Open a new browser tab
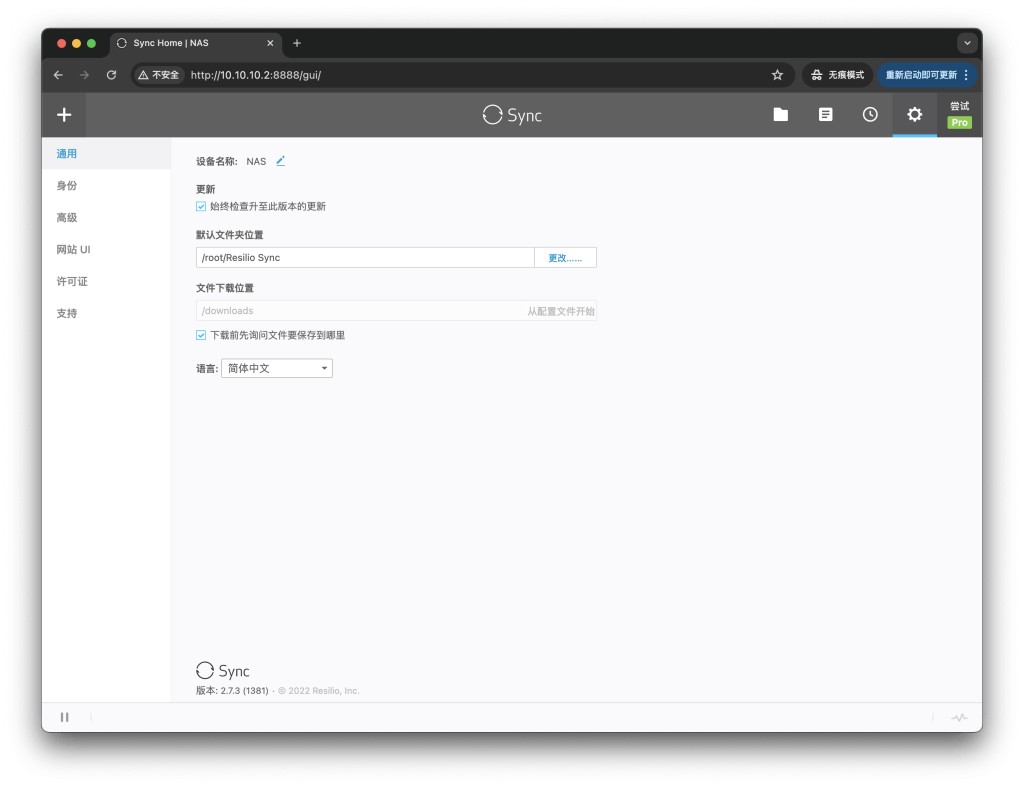1024x787 pixels. (297, 43)
